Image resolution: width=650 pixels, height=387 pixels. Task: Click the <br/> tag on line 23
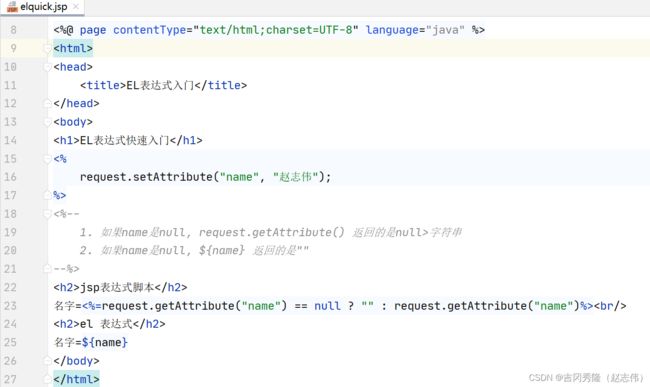tap(610, 306)
